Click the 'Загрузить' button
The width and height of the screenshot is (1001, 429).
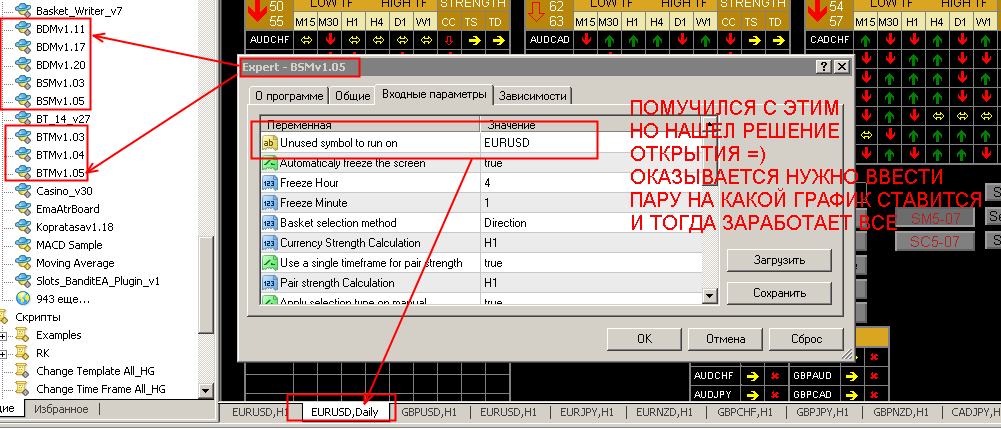pos(779,260)
